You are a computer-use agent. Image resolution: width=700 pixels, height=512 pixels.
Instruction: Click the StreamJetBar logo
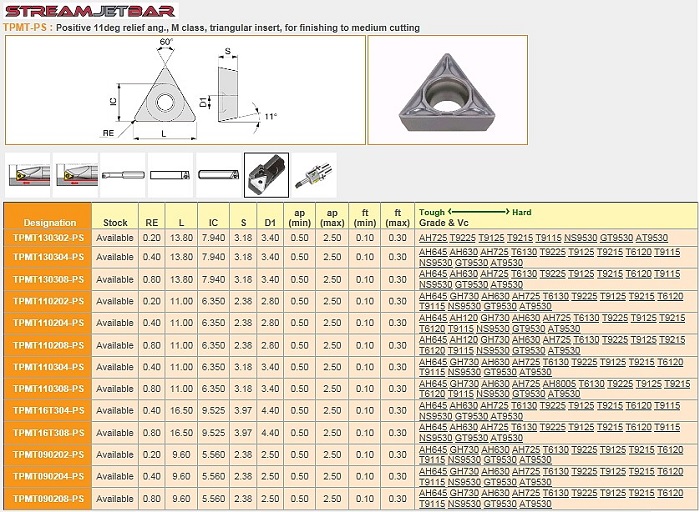pos(89,11)
